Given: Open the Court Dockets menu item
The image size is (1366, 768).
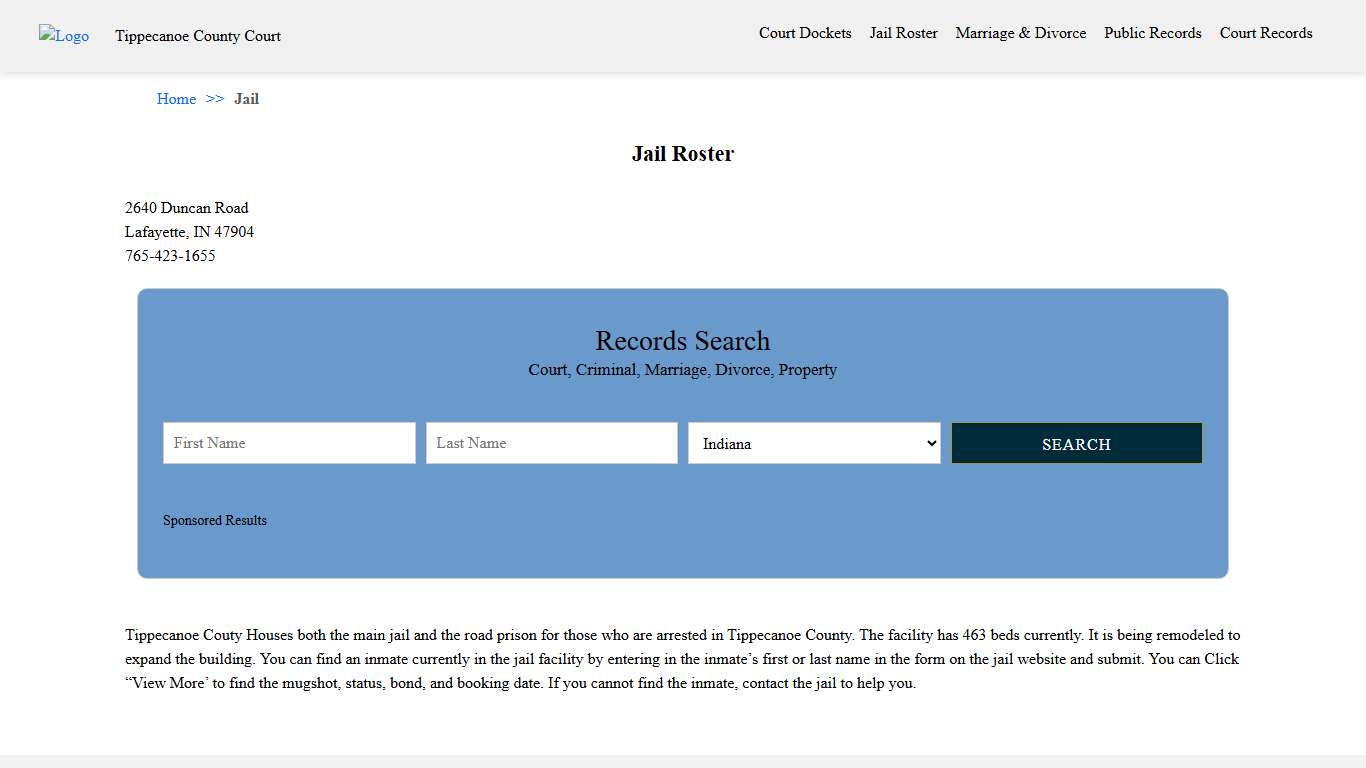Looking at the screenshot, I should (805, 33).
